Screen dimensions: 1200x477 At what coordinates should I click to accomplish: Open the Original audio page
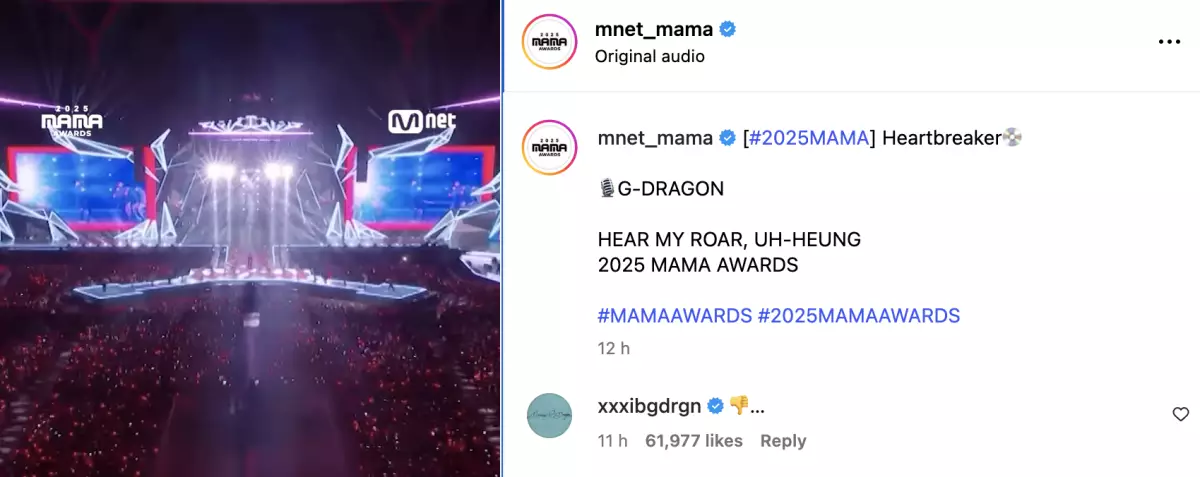point(650,56)
